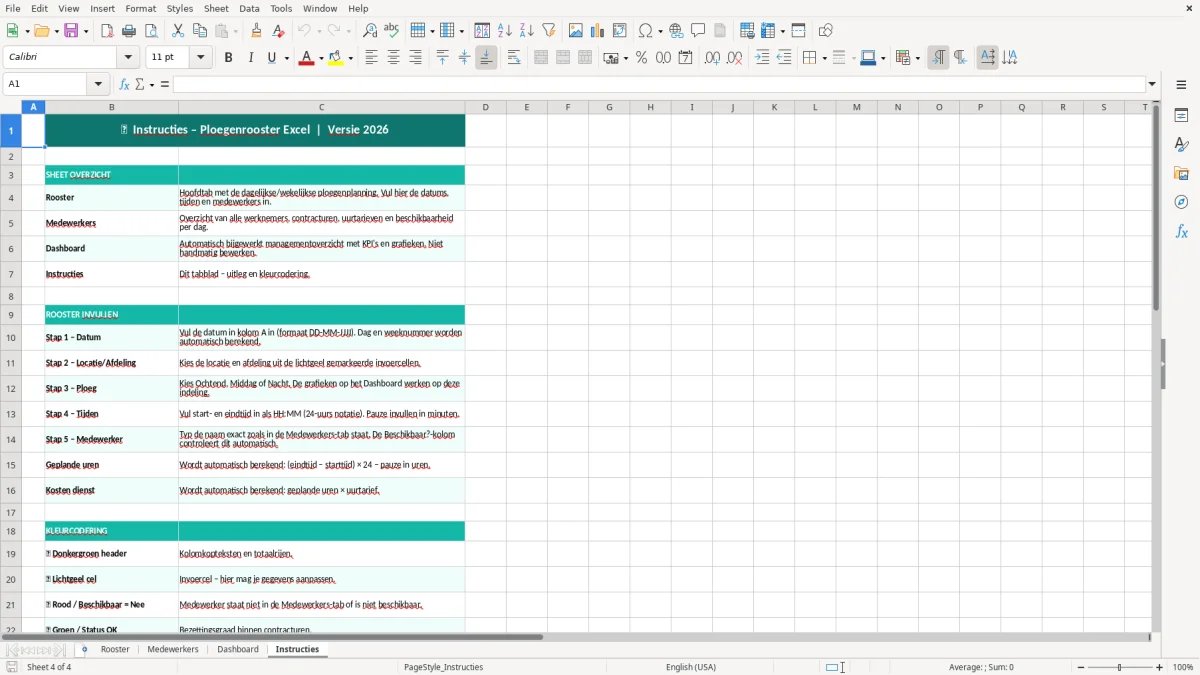Open the Format menu

pyautogui.click(x=141, y=8)
